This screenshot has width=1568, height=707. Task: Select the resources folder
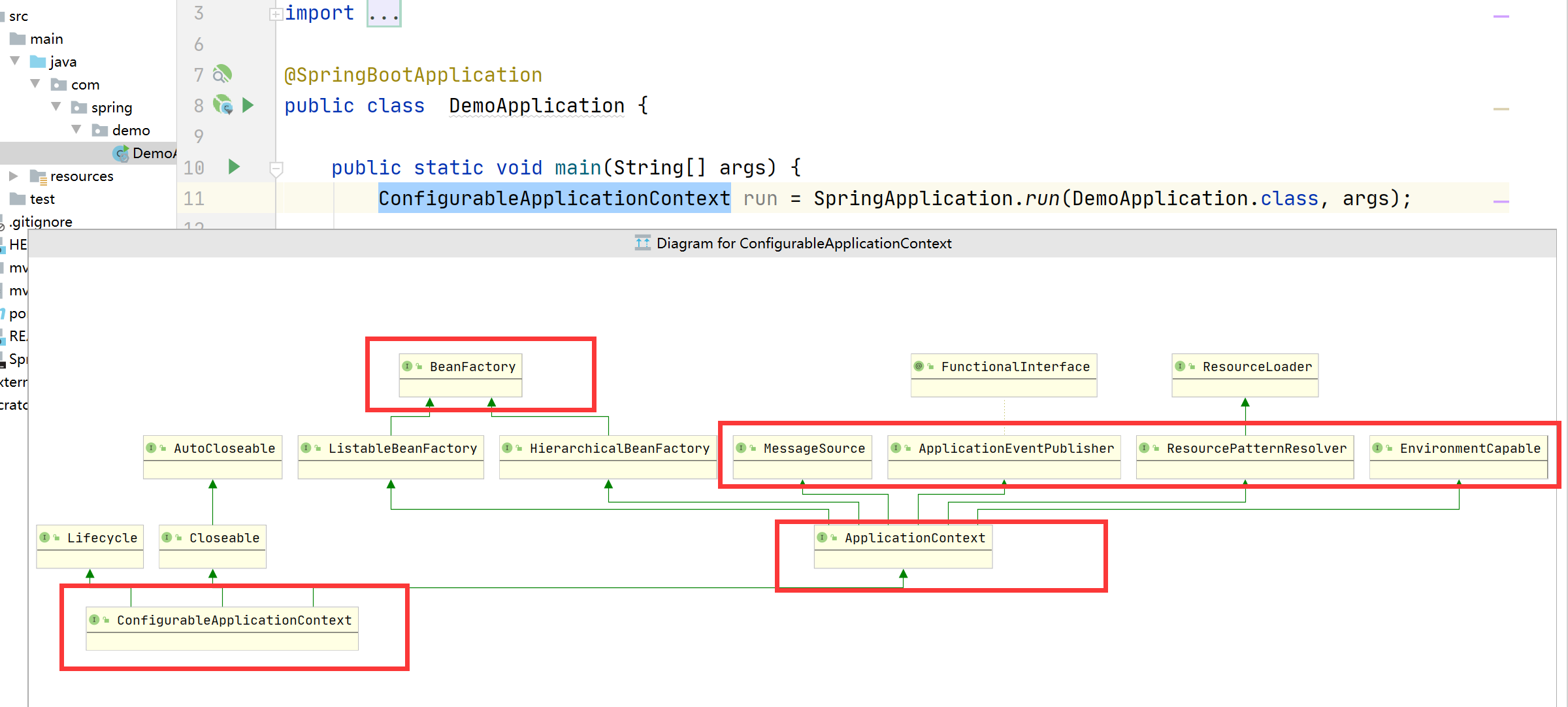coord(71,176)
